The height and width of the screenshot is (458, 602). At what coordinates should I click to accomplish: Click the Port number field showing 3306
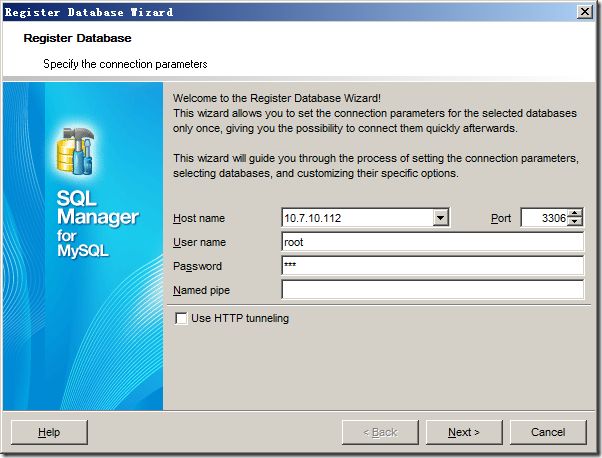click(x=544, y=218)
